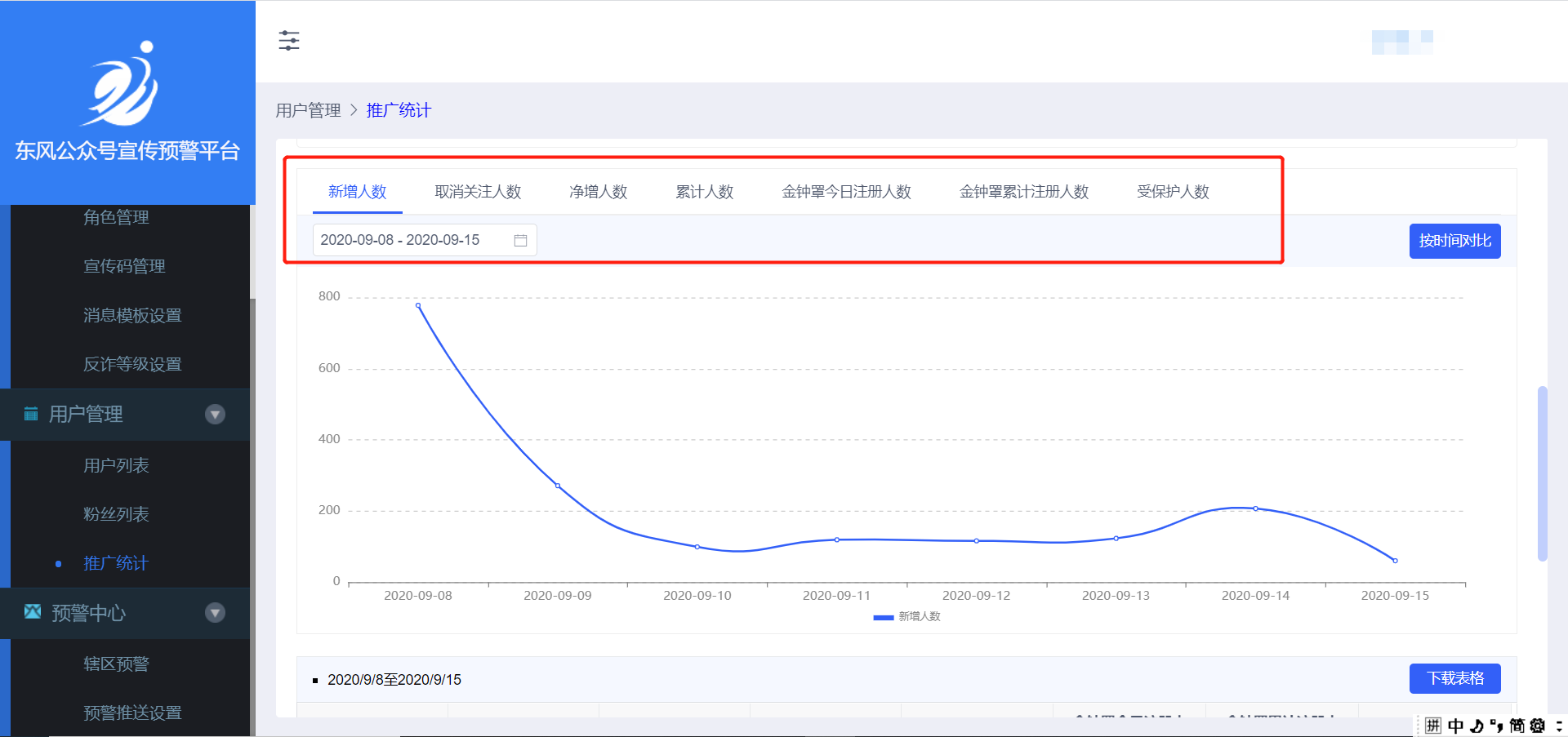
Task: Collapse the 用户管理 menu arrow
Action: tap(215, 414)
